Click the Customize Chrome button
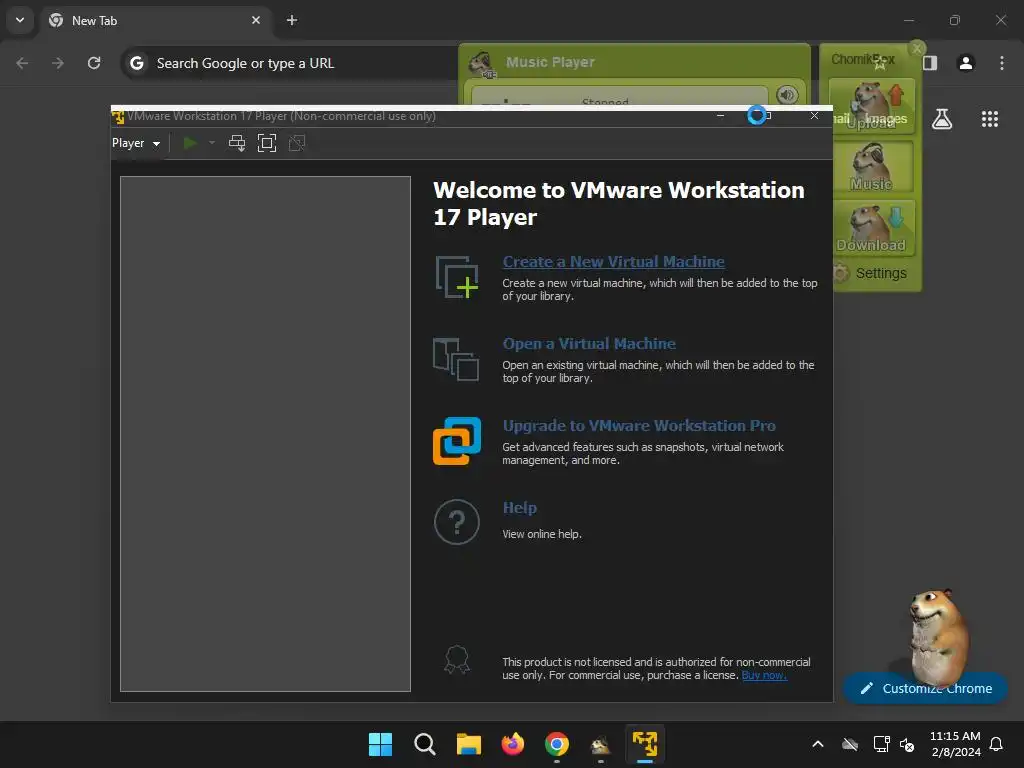Image resolution: width=1024 pixels, height=768 pixels. pos(925,688)
